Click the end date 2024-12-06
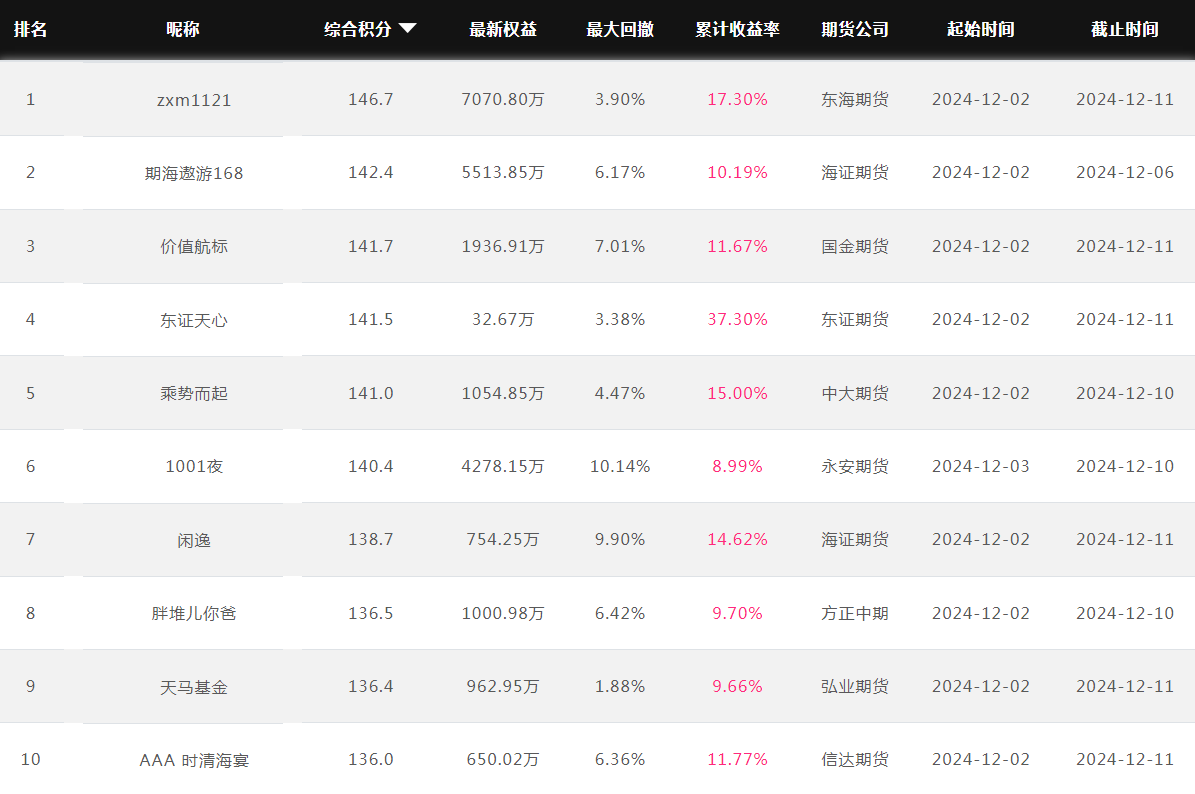This screenshot has width=1195, height=794. (1124, 172)
